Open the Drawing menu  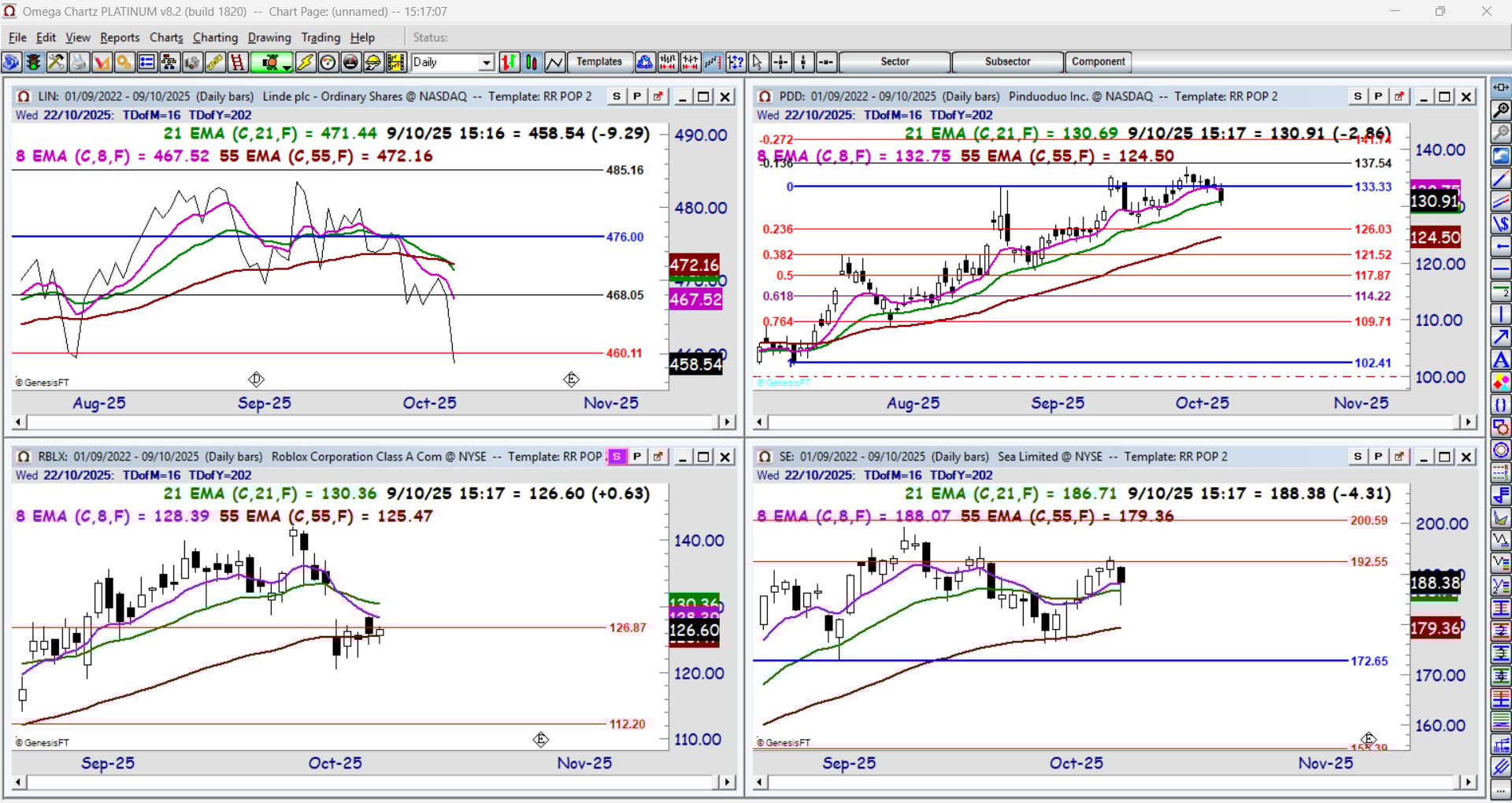point(269,37)
